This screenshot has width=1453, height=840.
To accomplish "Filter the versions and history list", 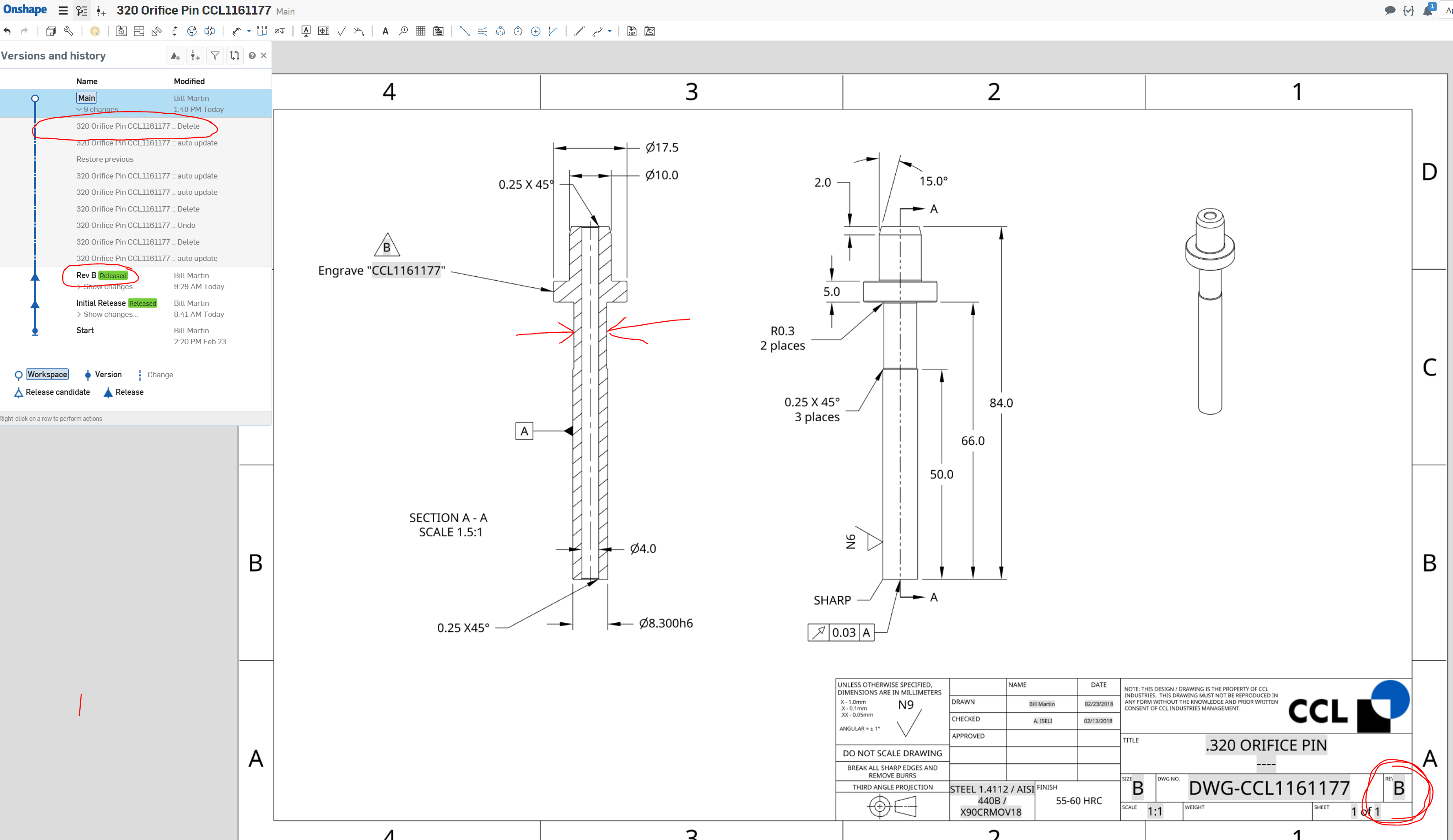I will click(215, 56).
